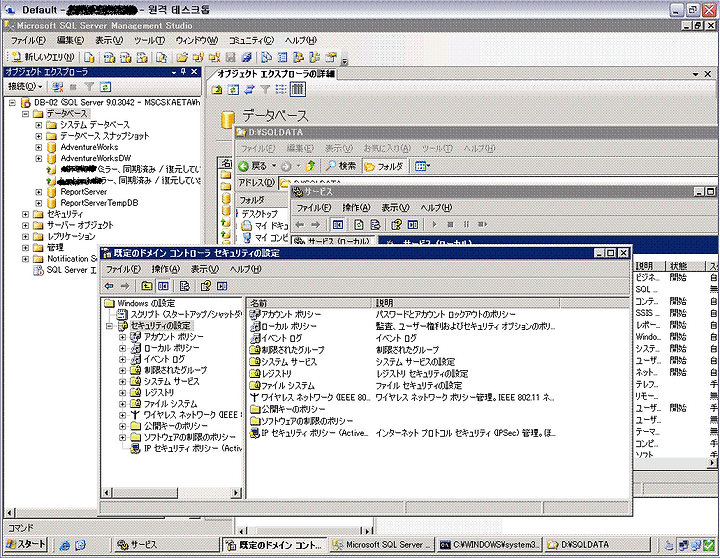This screenshot has width=720, height=558.
Task: Open the コミュニティ menu
Action: (x=251, y=40)
